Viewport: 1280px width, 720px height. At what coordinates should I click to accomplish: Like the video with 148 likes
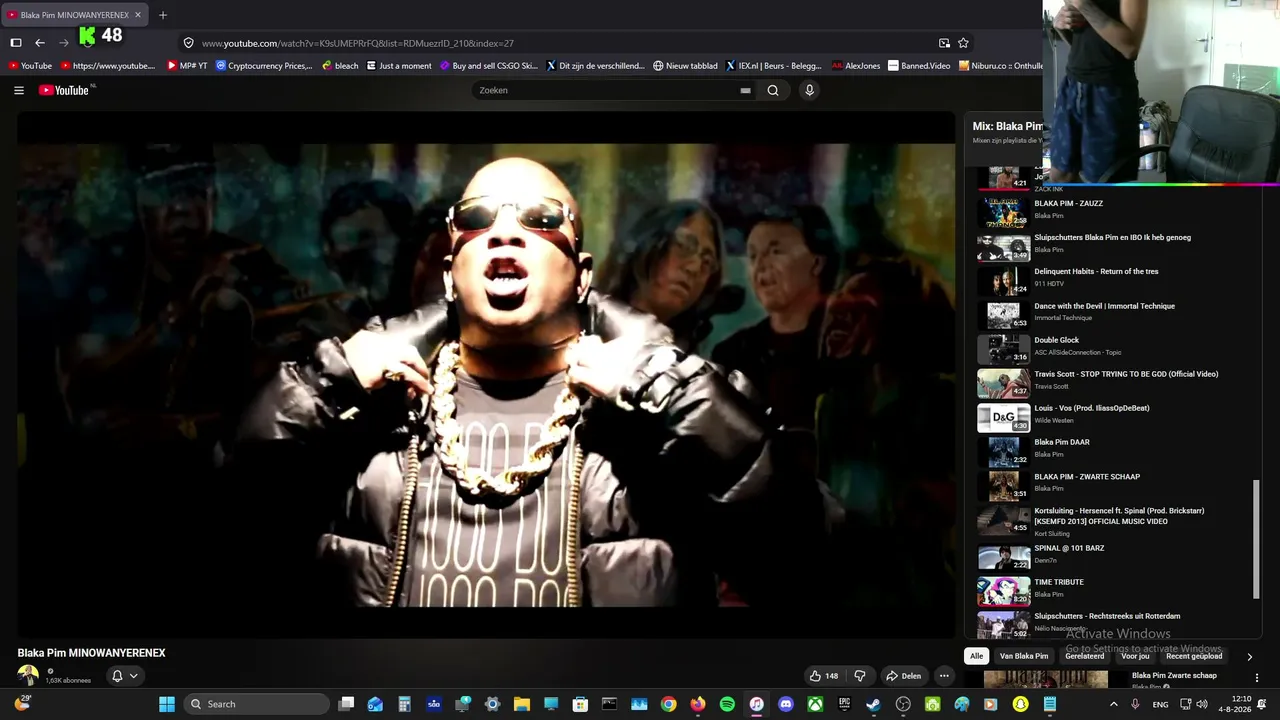pos(824,676)
